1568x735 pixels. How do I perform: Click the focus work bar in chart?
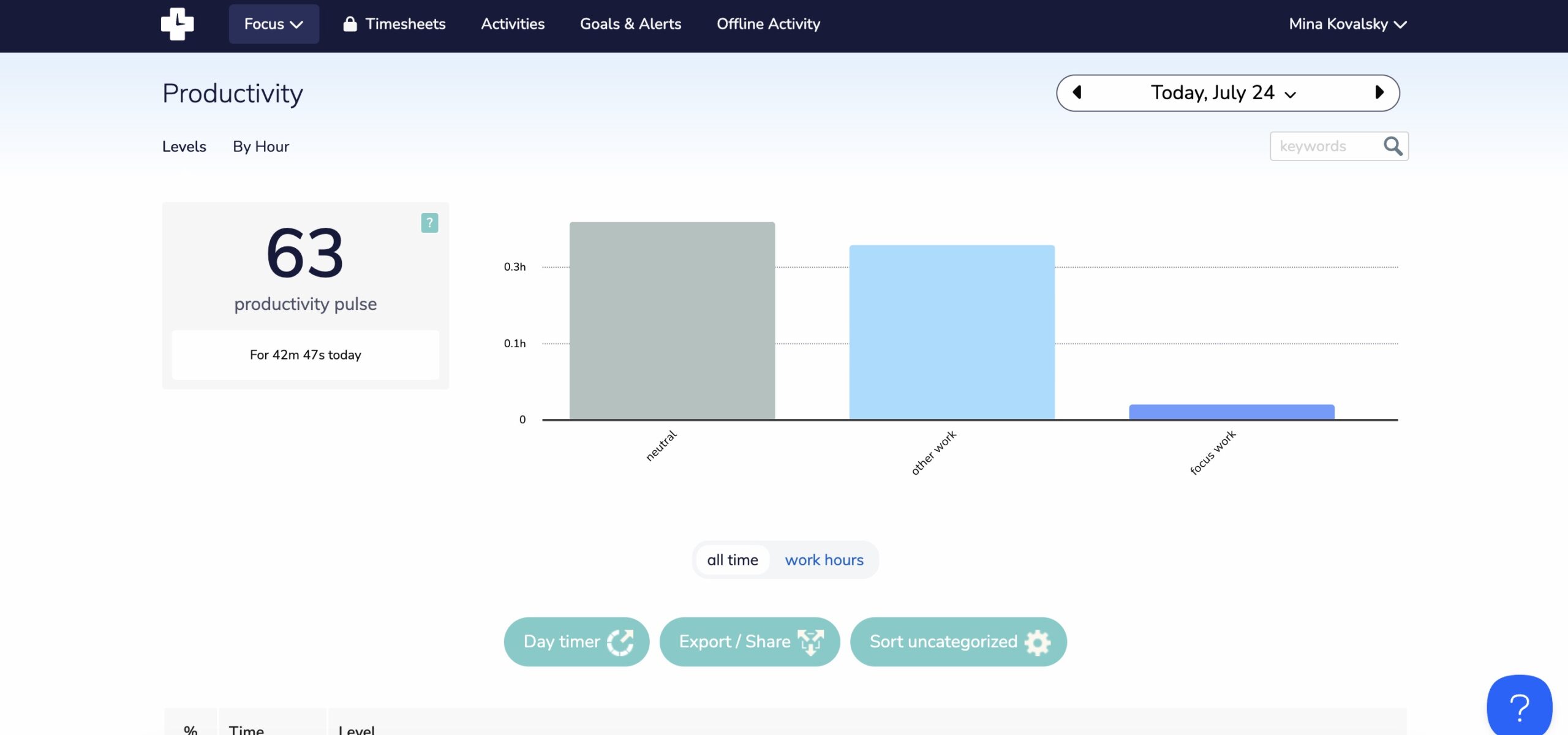(x=1232, y=412)
